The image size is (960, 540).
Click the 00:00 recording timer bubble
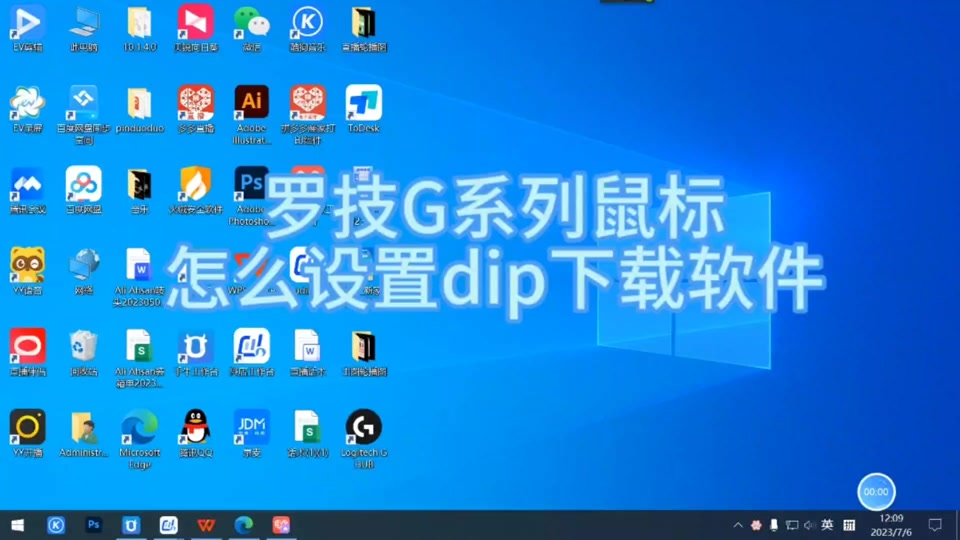(876, 492)
